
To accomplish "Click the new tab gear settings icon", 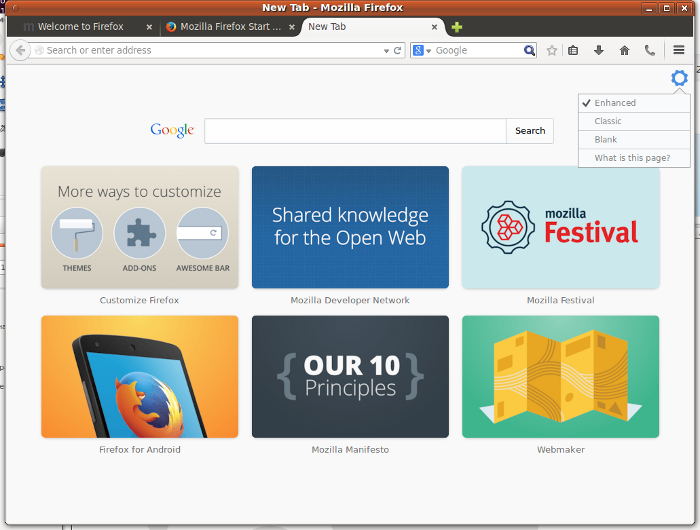I will click(x=679, y=78).
